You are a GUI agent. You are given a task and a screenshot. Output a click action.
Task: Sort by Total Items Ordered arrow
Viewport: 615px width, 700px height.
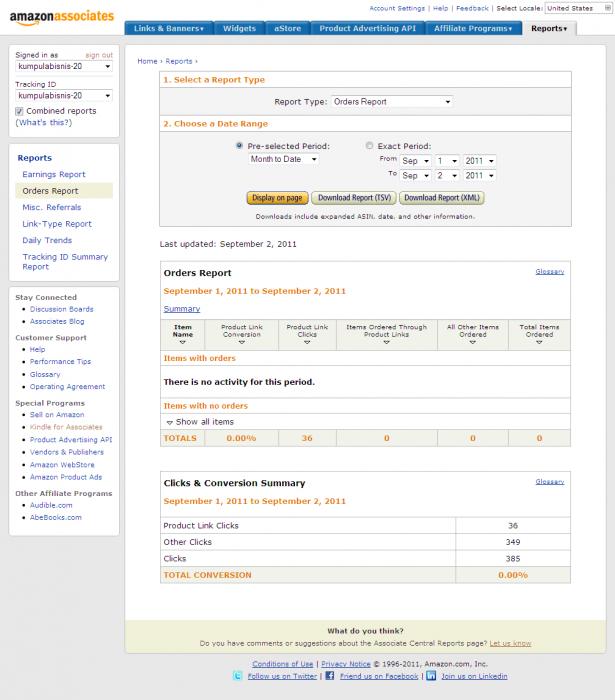(539, 342)
